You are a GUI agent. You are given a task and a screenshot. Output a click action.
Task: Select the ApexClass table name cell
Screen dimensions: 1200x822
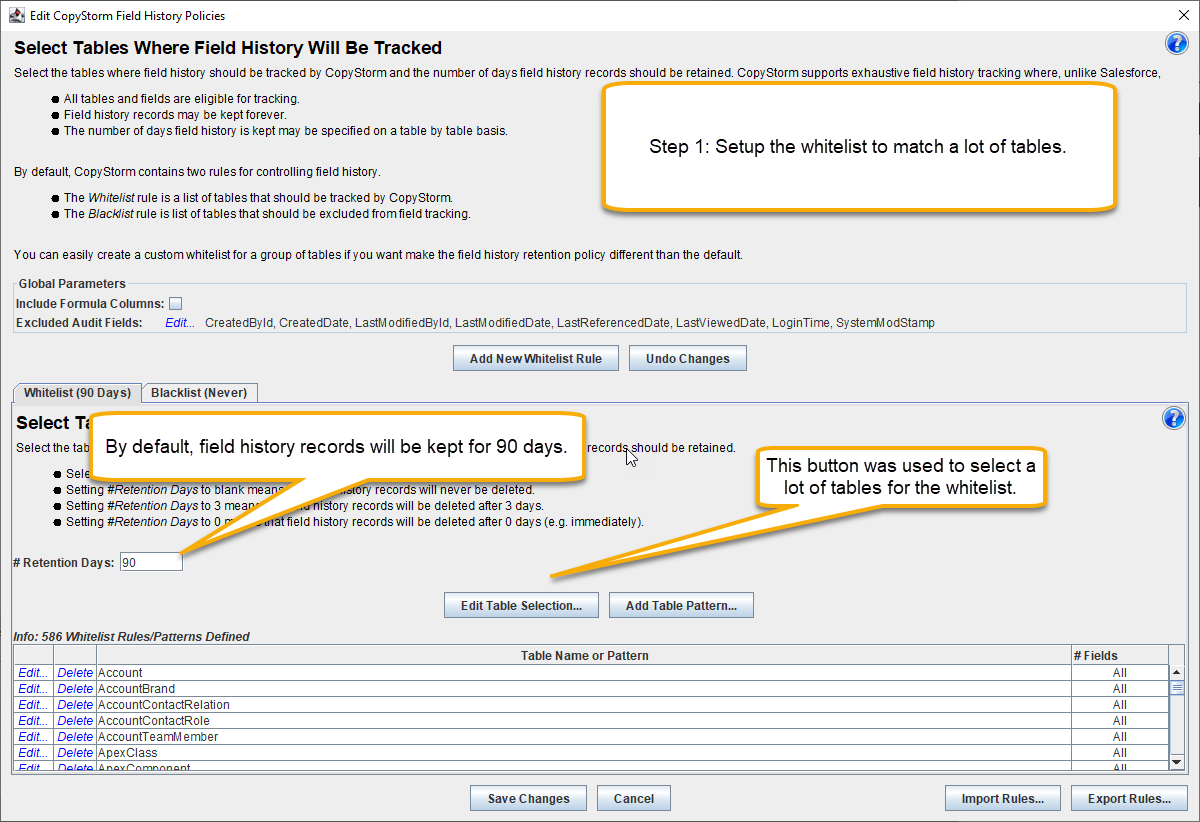(583, 753)
